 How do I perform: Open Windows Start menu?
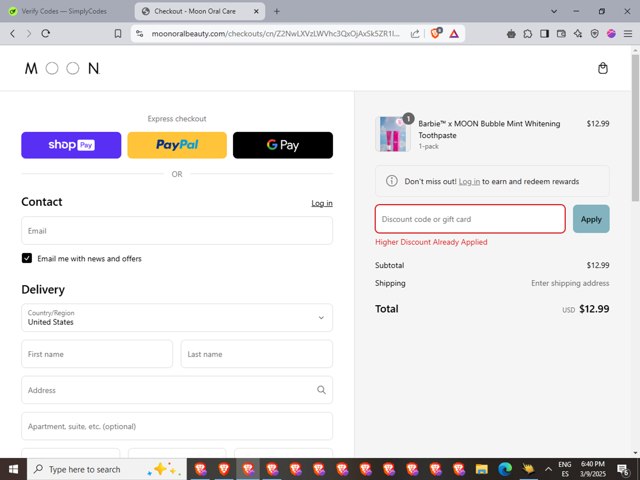click(13, 469)
